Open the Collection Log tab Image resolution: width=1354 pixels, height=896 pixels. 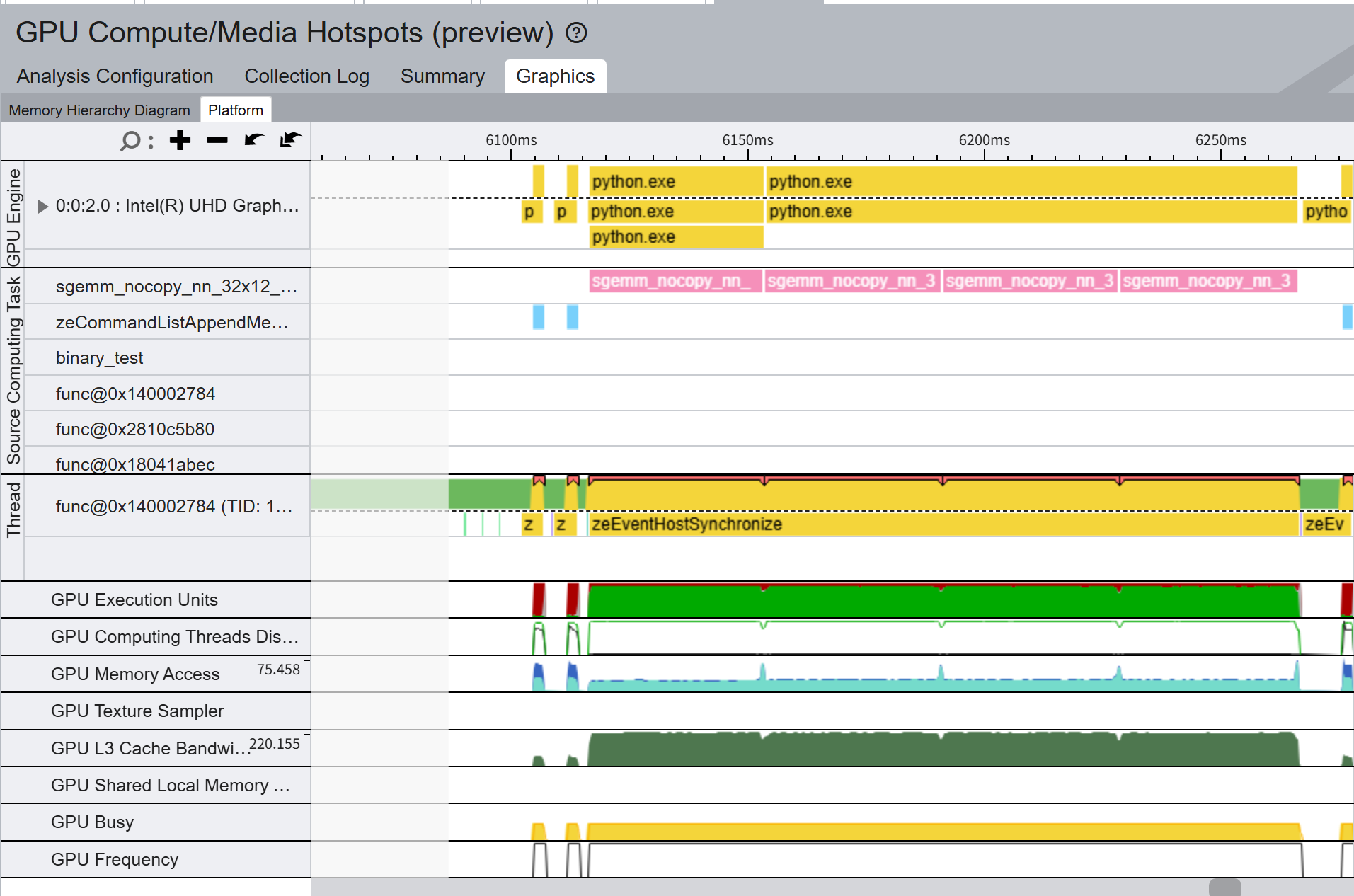pos(306,76)
